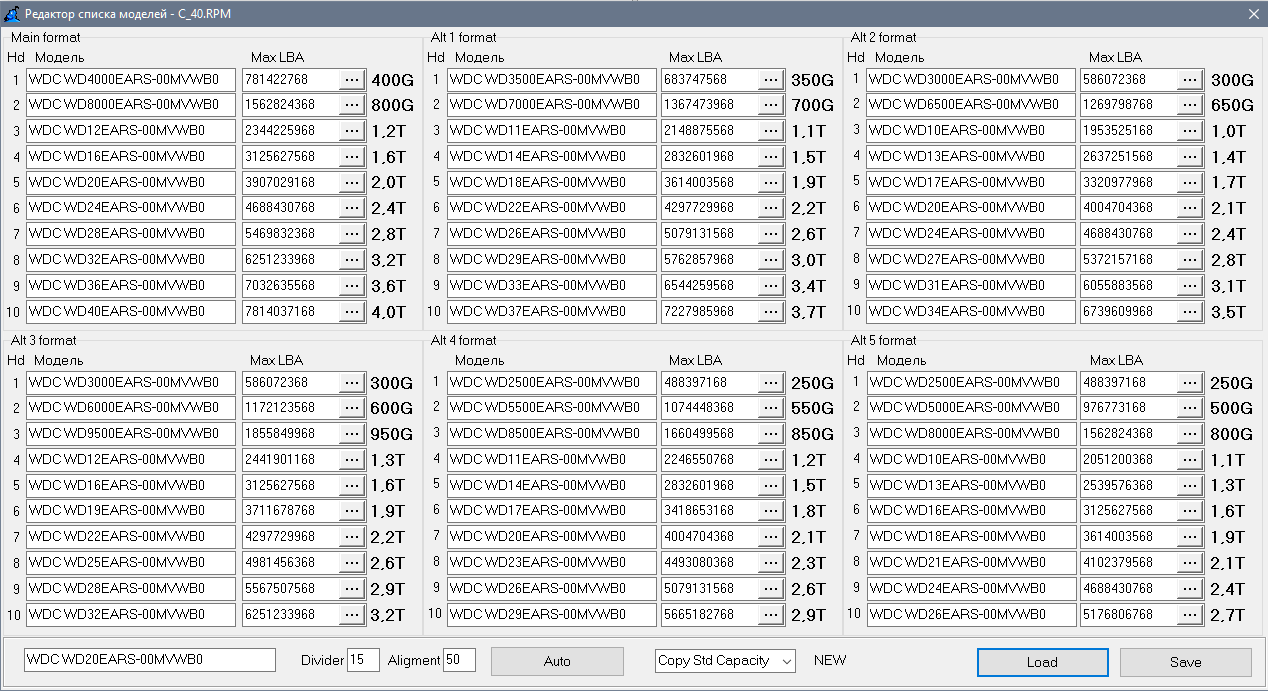Click the Aligment value field

tap(459, 660)
